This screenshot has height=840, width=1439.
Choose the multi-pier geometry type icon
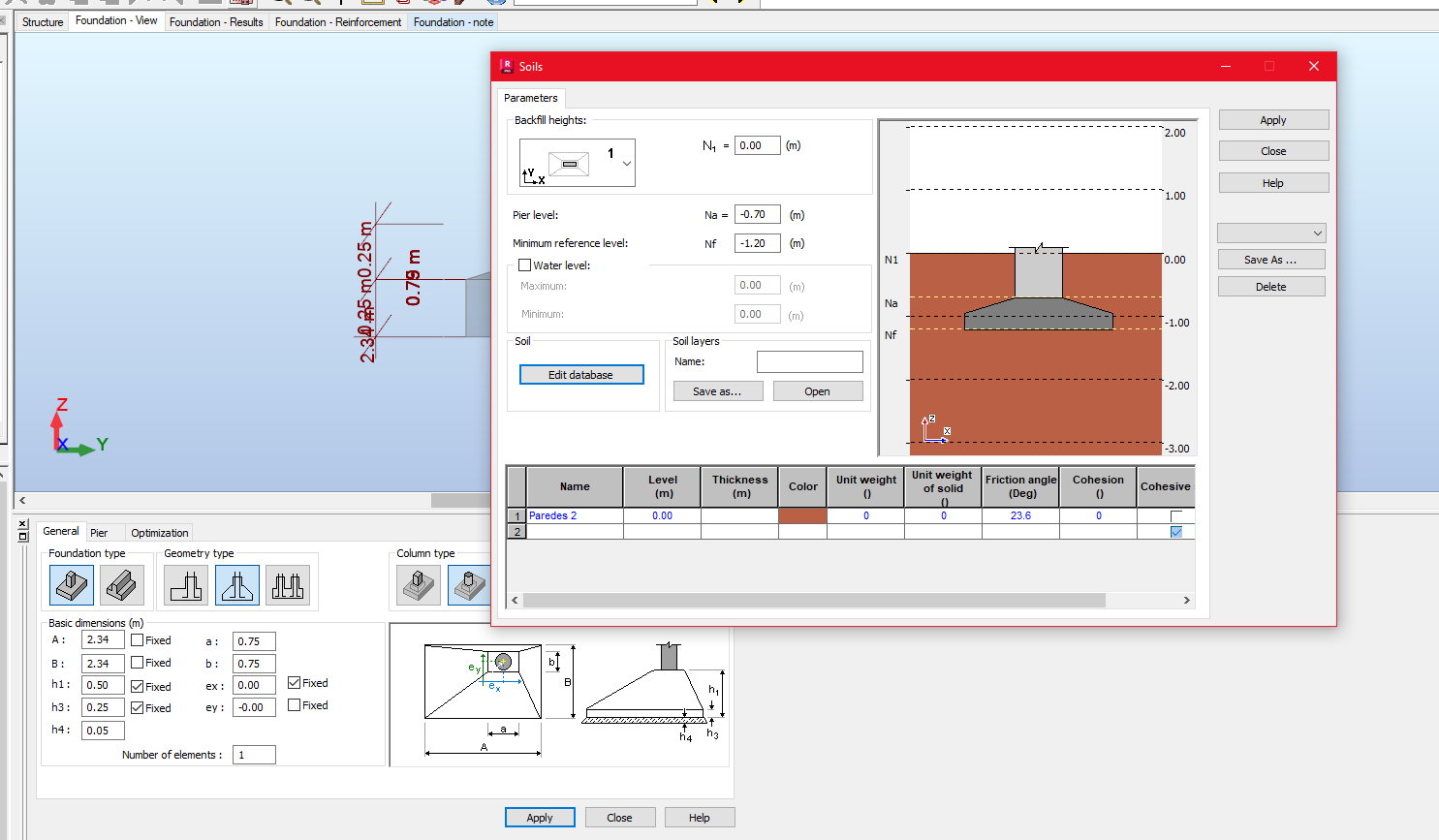[288, 585]
